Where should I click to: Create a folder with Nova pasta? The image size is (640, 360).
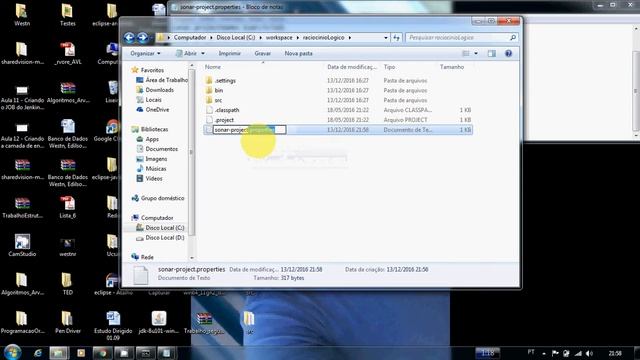[x=298, y=53]
